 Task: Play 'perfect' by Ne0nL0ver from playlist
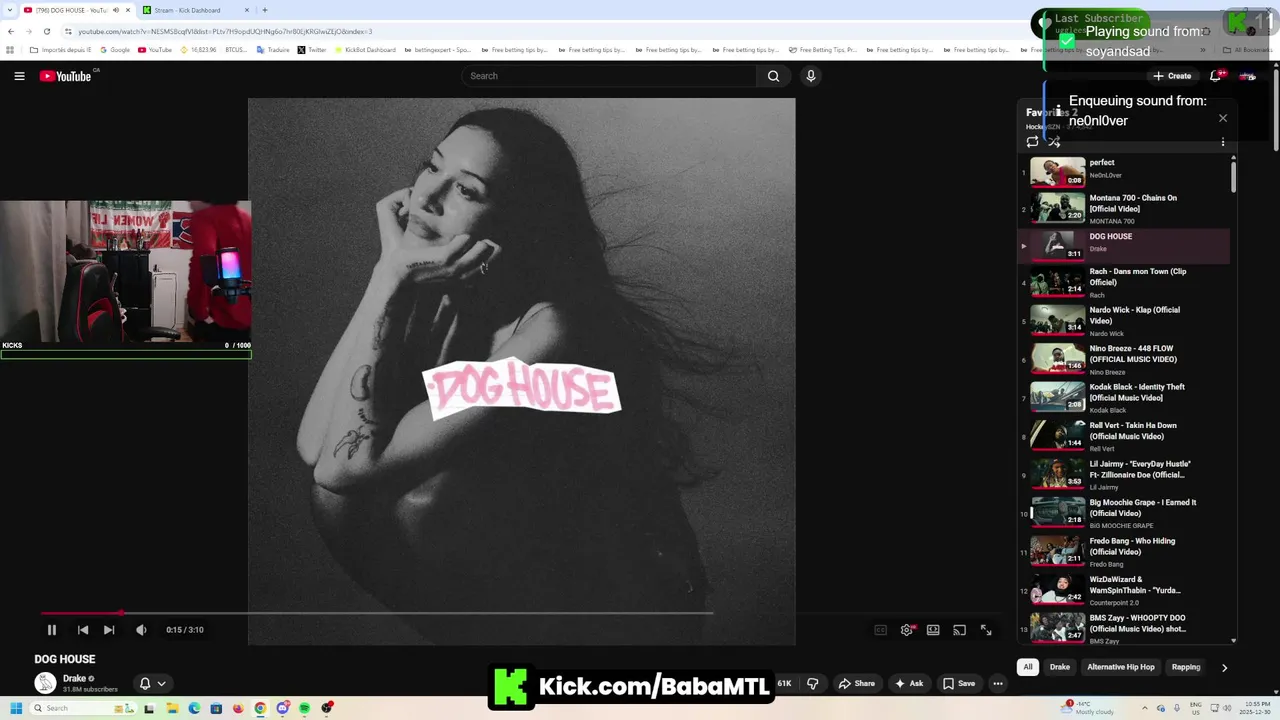pyautogui.click(x=1124, y=172)
